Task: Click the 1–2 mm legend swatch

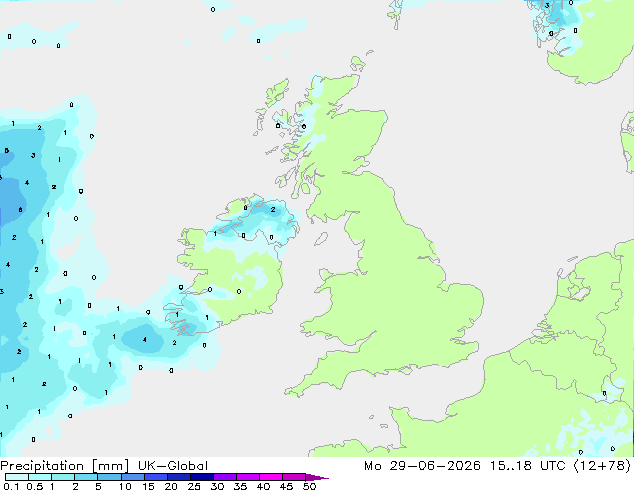Action: [63, 477]
